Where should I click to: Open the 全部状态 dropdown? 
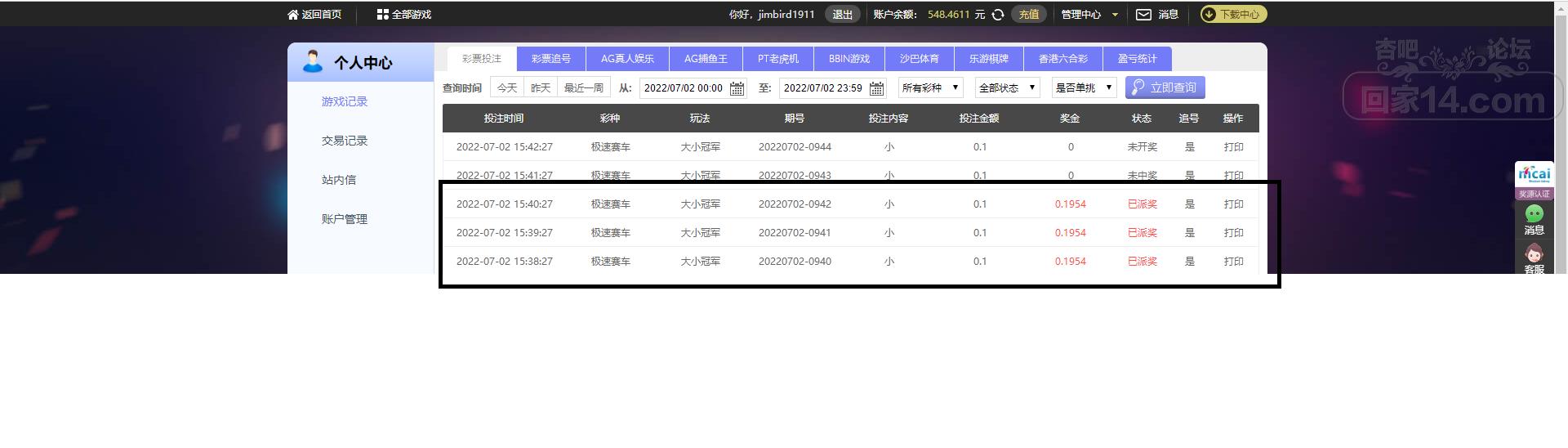(x=1007, y=87)
